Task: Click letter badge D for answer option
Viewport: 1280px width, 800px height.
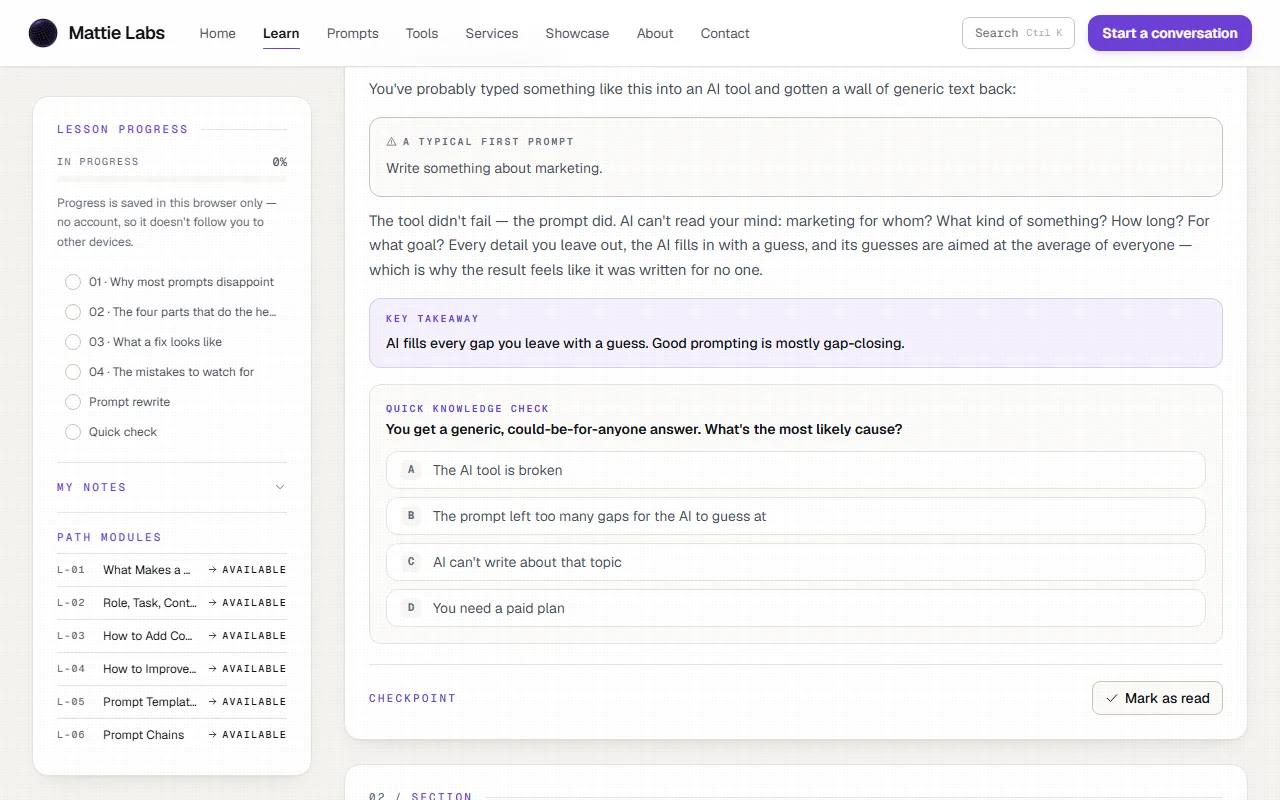Action: tap(410, 608)
